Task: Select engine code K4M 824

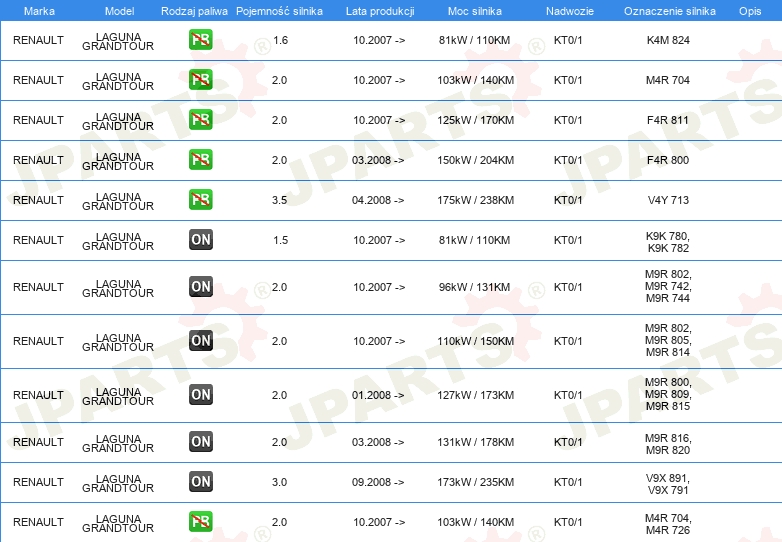Action: tap(668, 40)
